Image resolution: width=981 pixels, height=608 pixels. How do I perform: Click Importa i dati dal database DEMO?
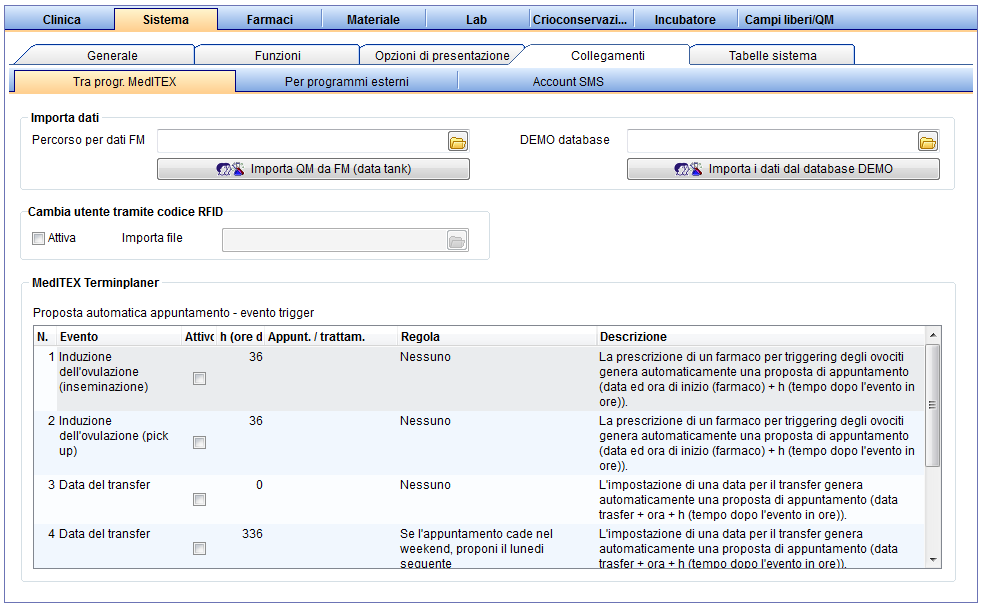tap(783, 169)
